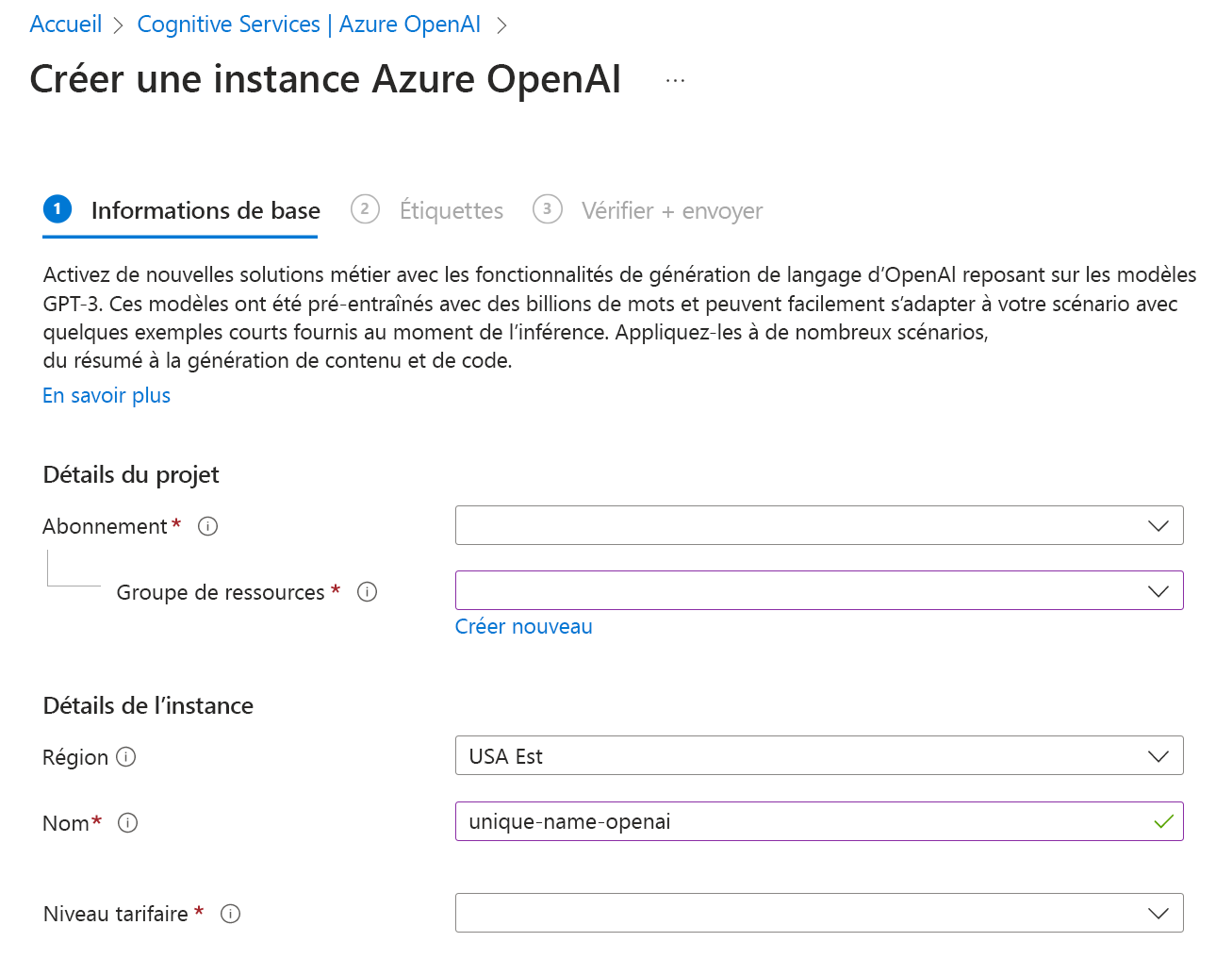Open the Abonnement info tooltip icon
1232x958 pixels.
(208, 526)
